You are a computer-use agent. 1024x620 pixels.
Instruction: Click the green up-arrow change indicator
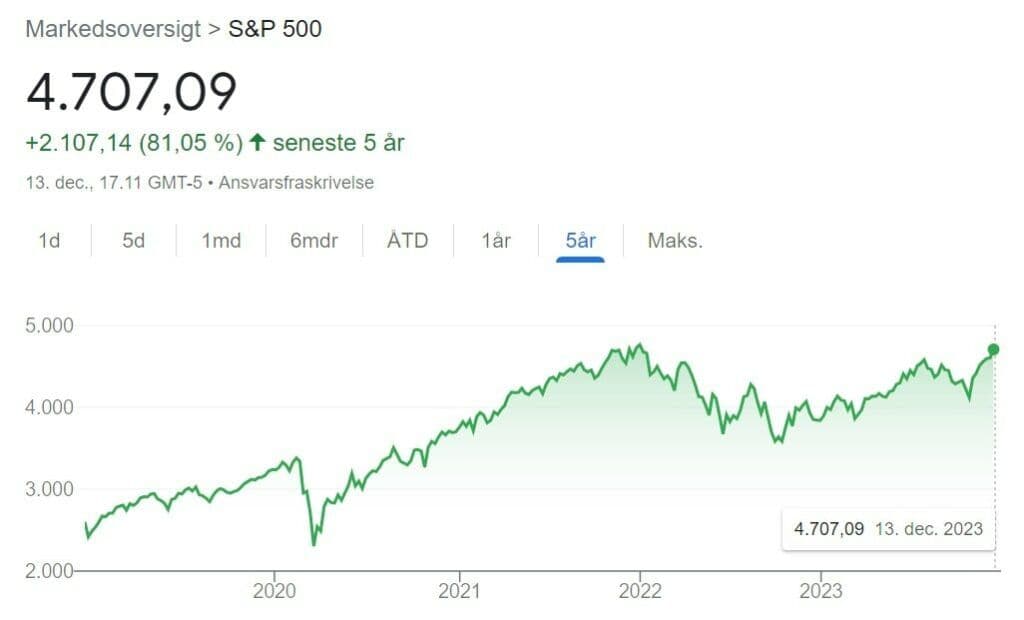[x=257, y=143]
